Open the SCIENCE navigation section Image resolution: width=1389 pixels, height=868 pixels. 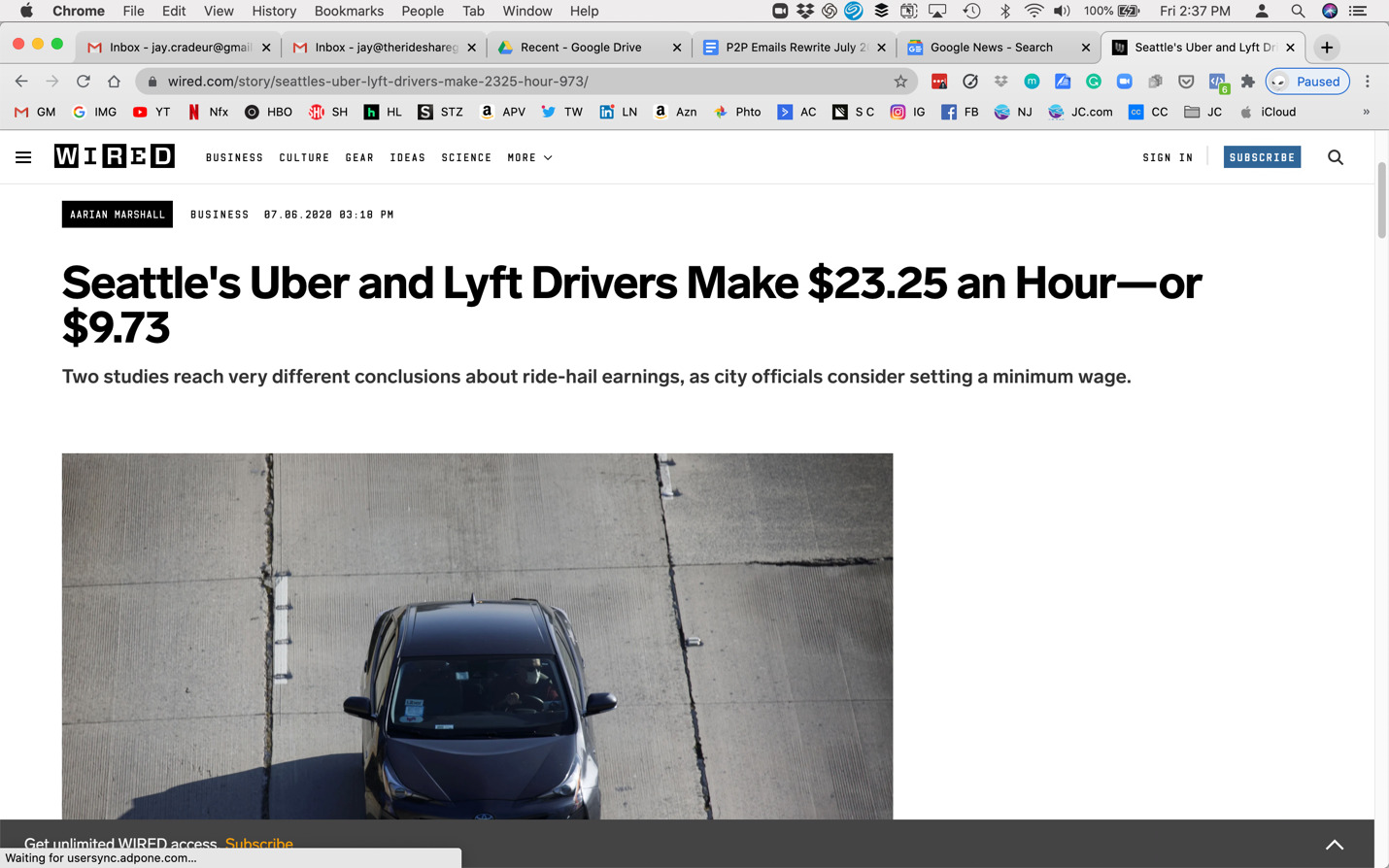(466, 157)
